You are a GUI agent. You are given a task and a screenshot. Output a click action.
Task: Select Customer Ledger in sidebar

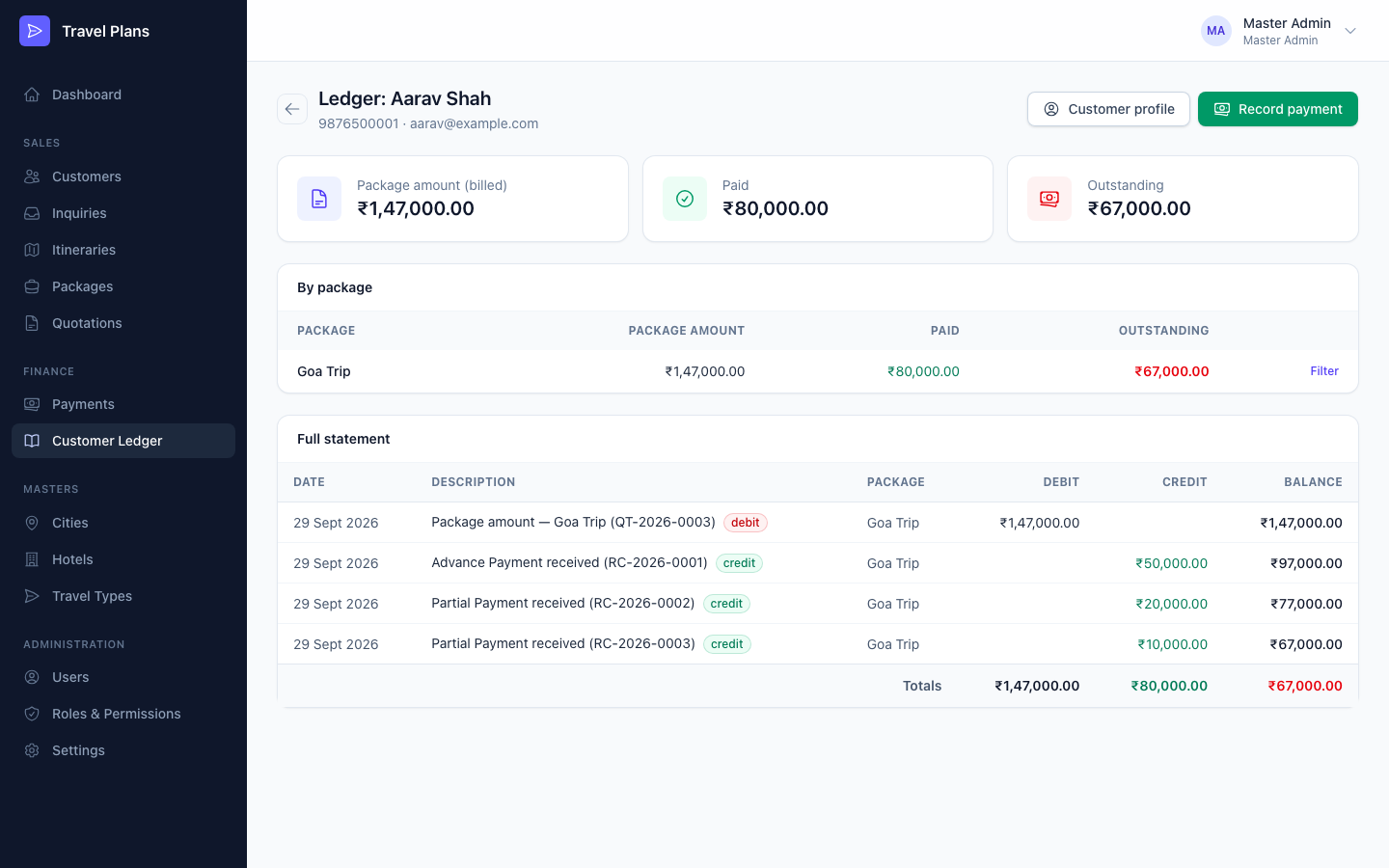coord(123,441)
